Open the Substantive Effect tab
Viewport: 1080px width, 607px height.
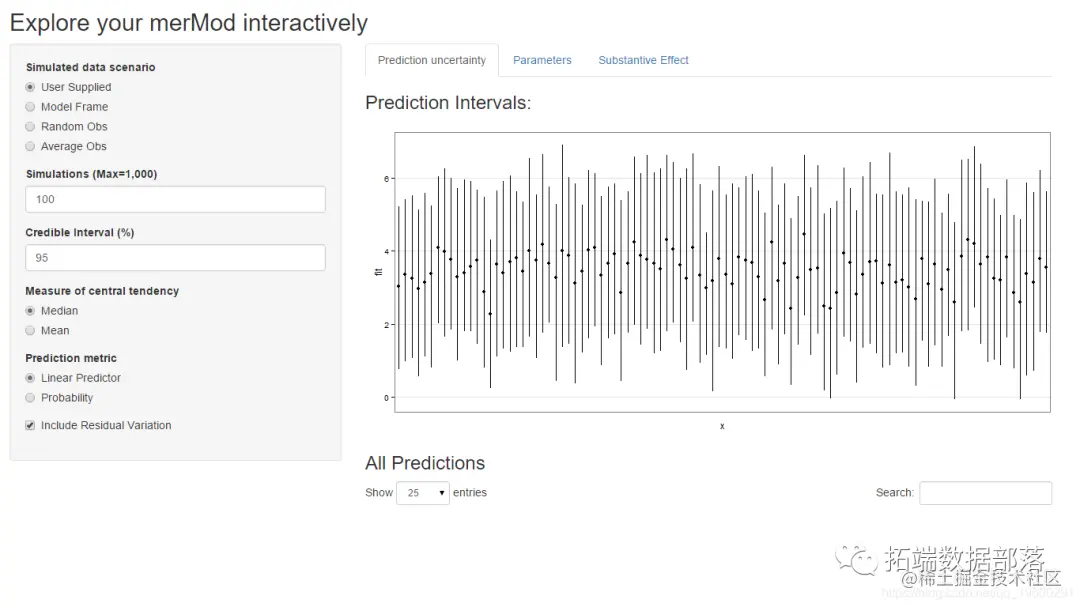[x=643, y=60]
